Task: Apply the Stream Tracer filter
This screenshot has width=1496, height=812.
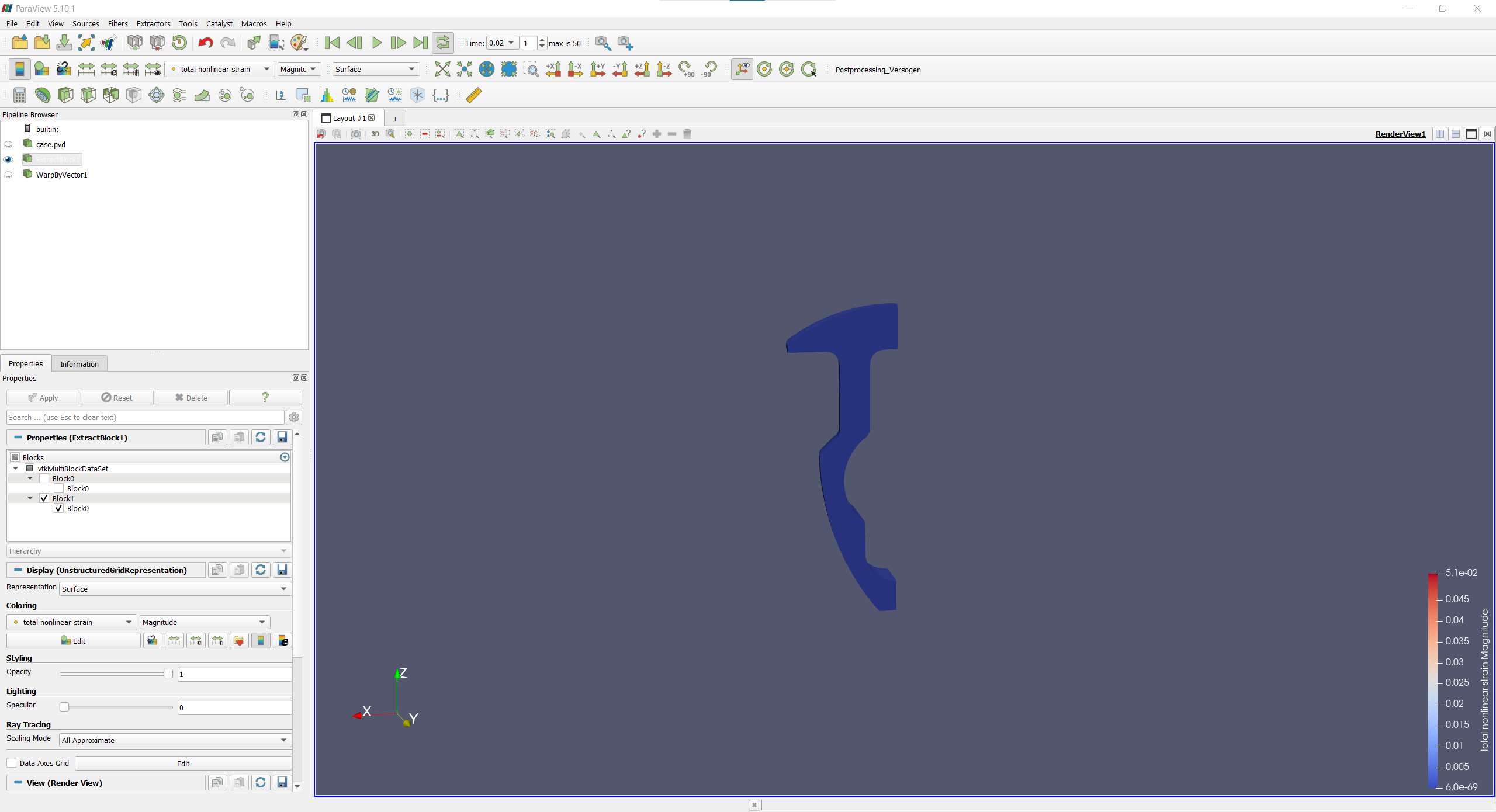Action: click(179, 95)
